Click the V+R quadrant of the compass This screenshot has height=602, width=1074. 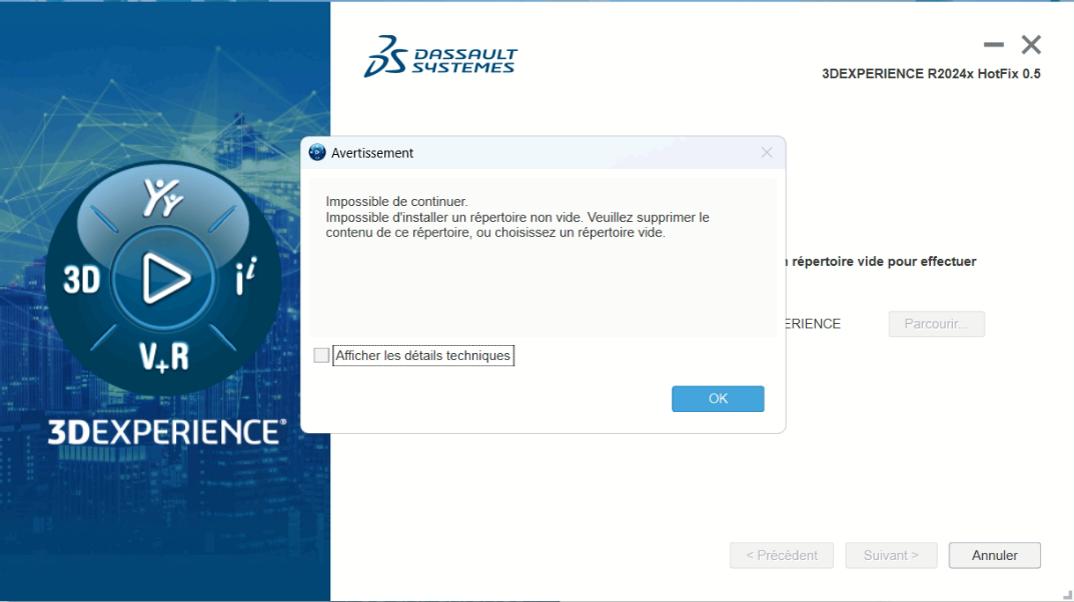pyautogui.click(x=164, y=355)
